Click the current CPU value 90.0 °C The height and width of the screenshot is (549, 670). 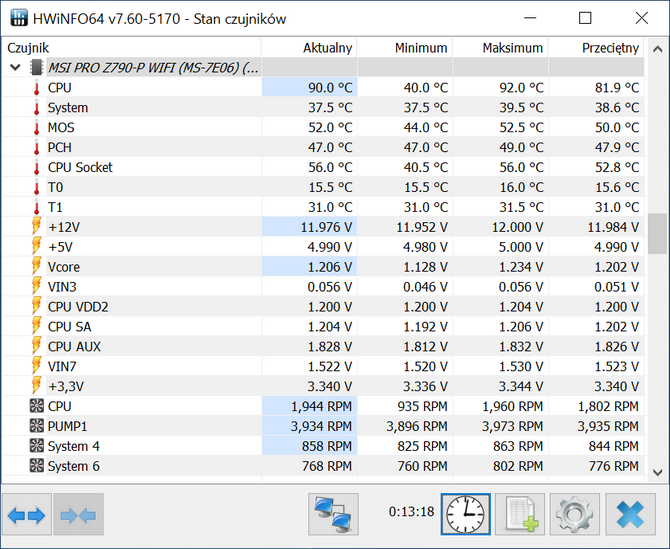[330, 88]
